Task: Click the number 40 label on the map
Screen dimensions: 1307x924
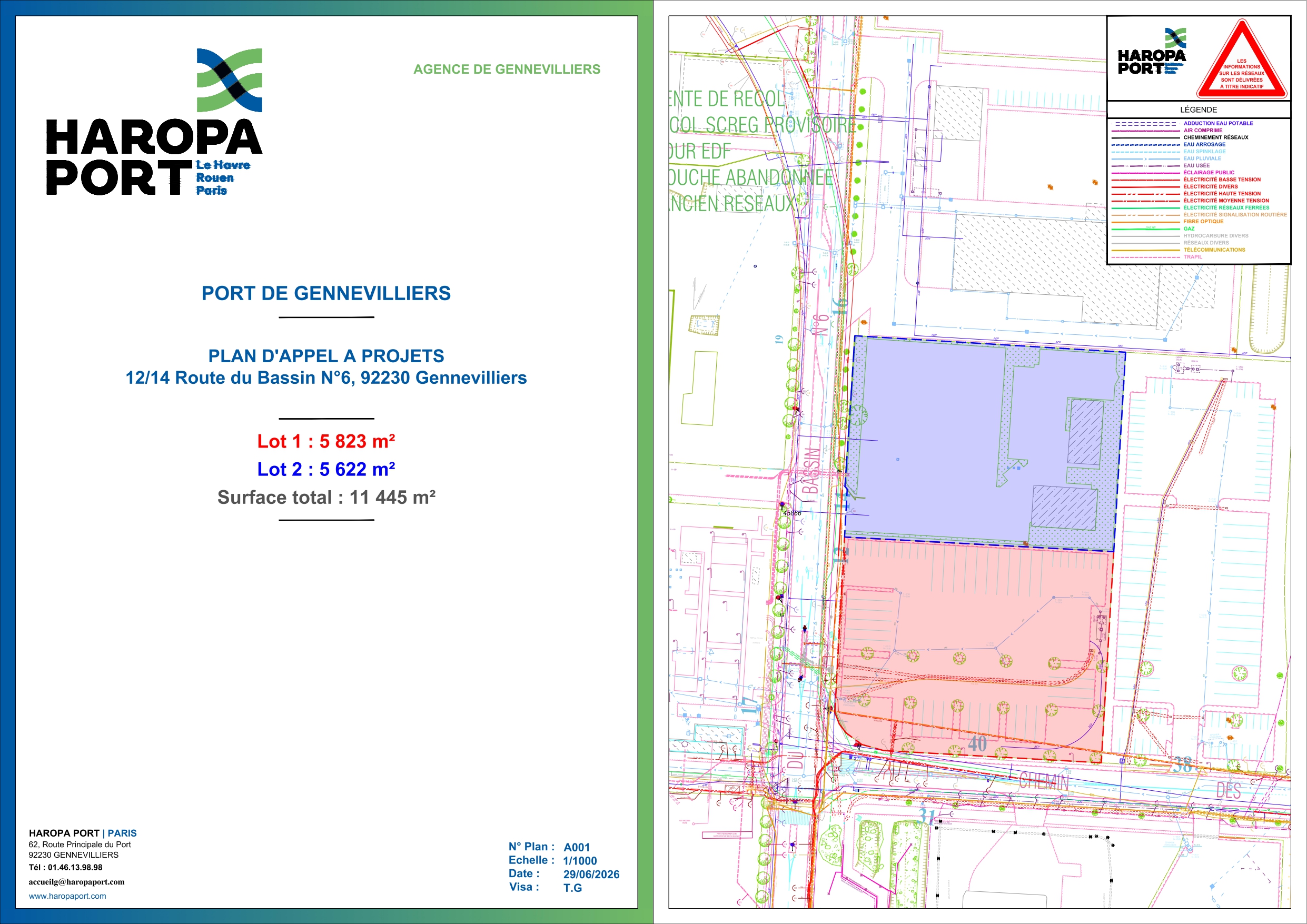Action: [977, 743]
